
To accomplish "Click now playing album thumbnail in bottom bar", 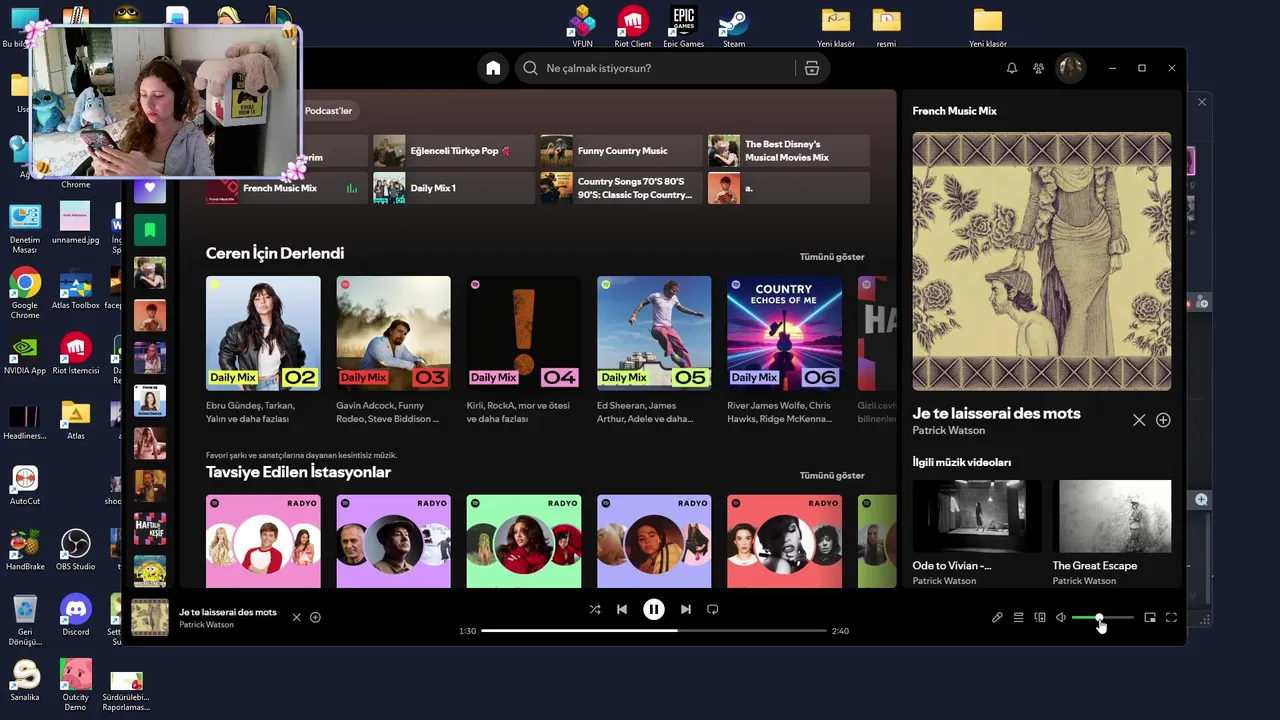I will coord(150,618).
